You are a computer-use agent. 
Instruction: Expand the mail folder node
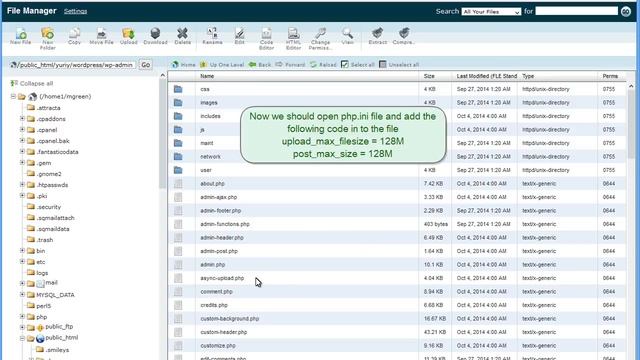click(22, 283)
